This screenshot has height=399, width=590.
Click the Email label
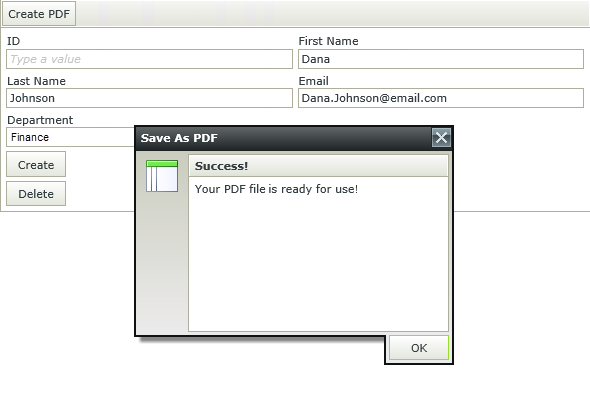(313, 81)
